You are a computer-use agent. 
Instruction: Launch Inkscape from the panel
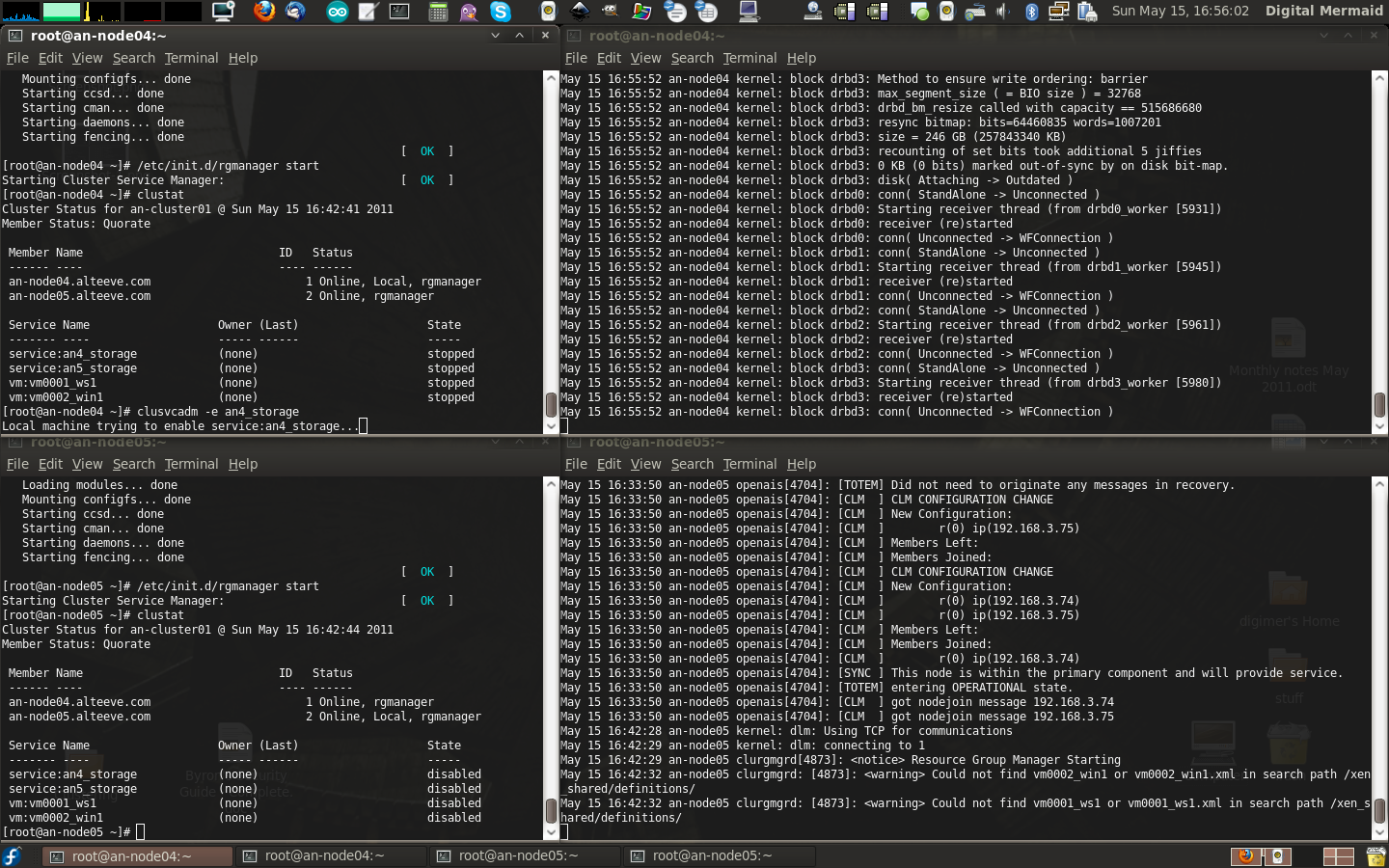pyautogui.click(x=579, y=12)
